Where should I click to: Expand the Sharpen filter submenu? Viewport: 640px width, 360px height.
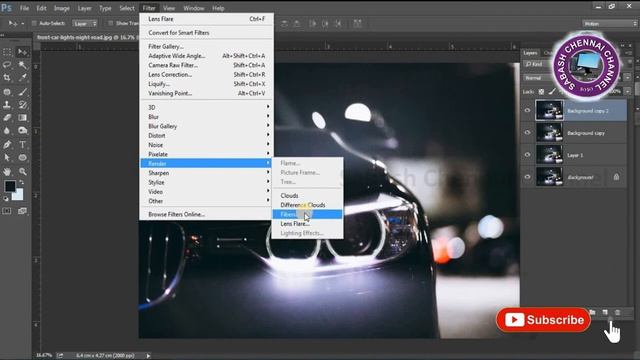tap(207, 173)
